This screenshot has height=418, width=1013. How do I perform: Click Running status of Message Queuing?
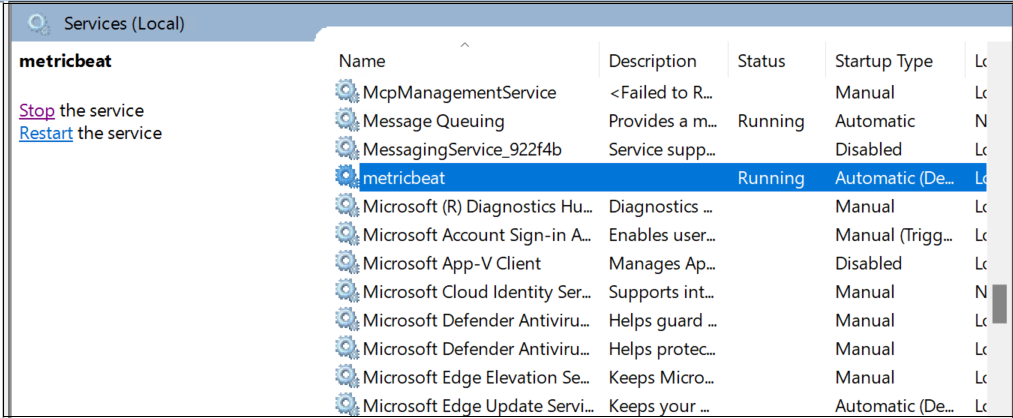click(x=770, y=121)
